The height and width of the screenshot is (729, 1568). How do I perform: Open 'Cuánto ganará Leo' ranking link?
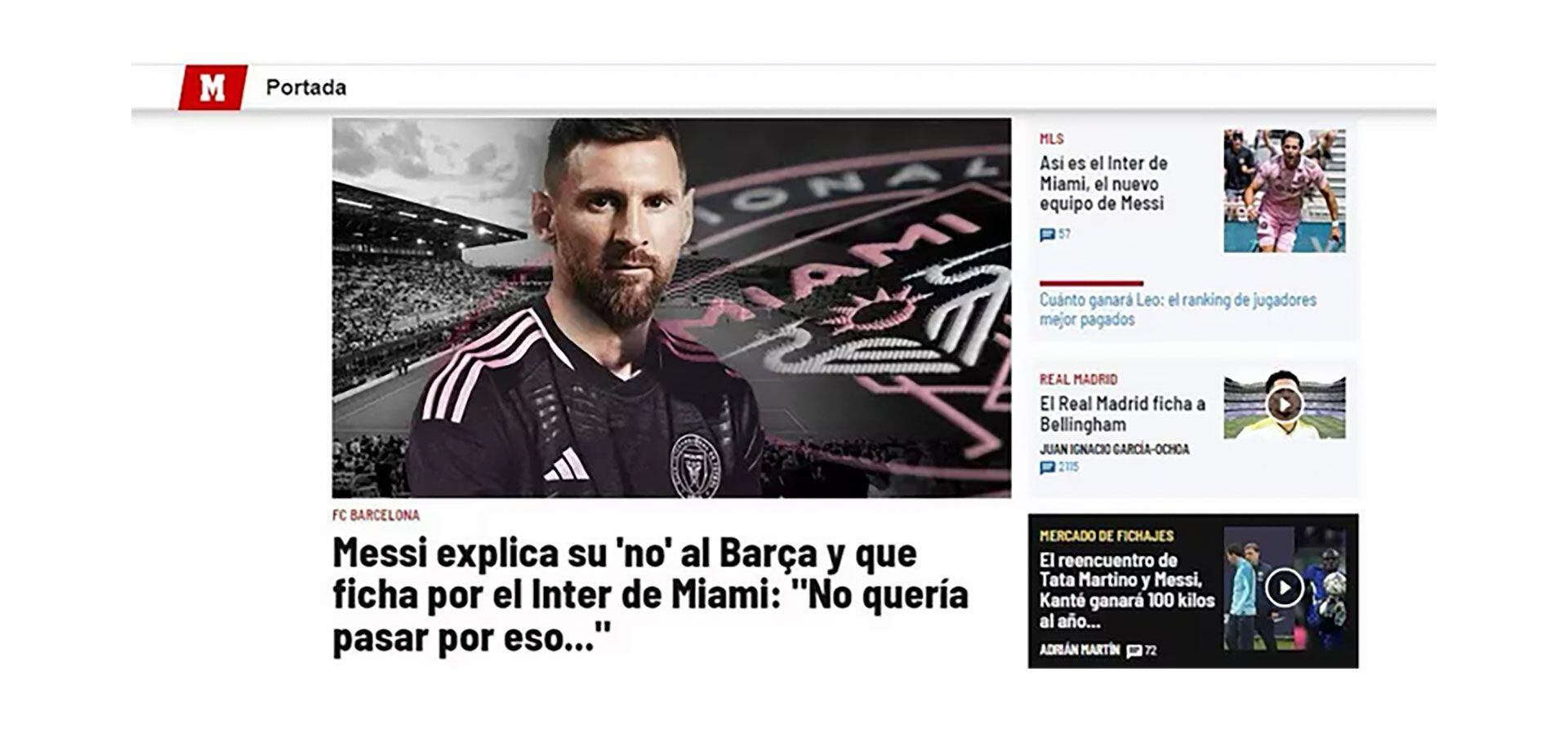[x=1178, y=309]
